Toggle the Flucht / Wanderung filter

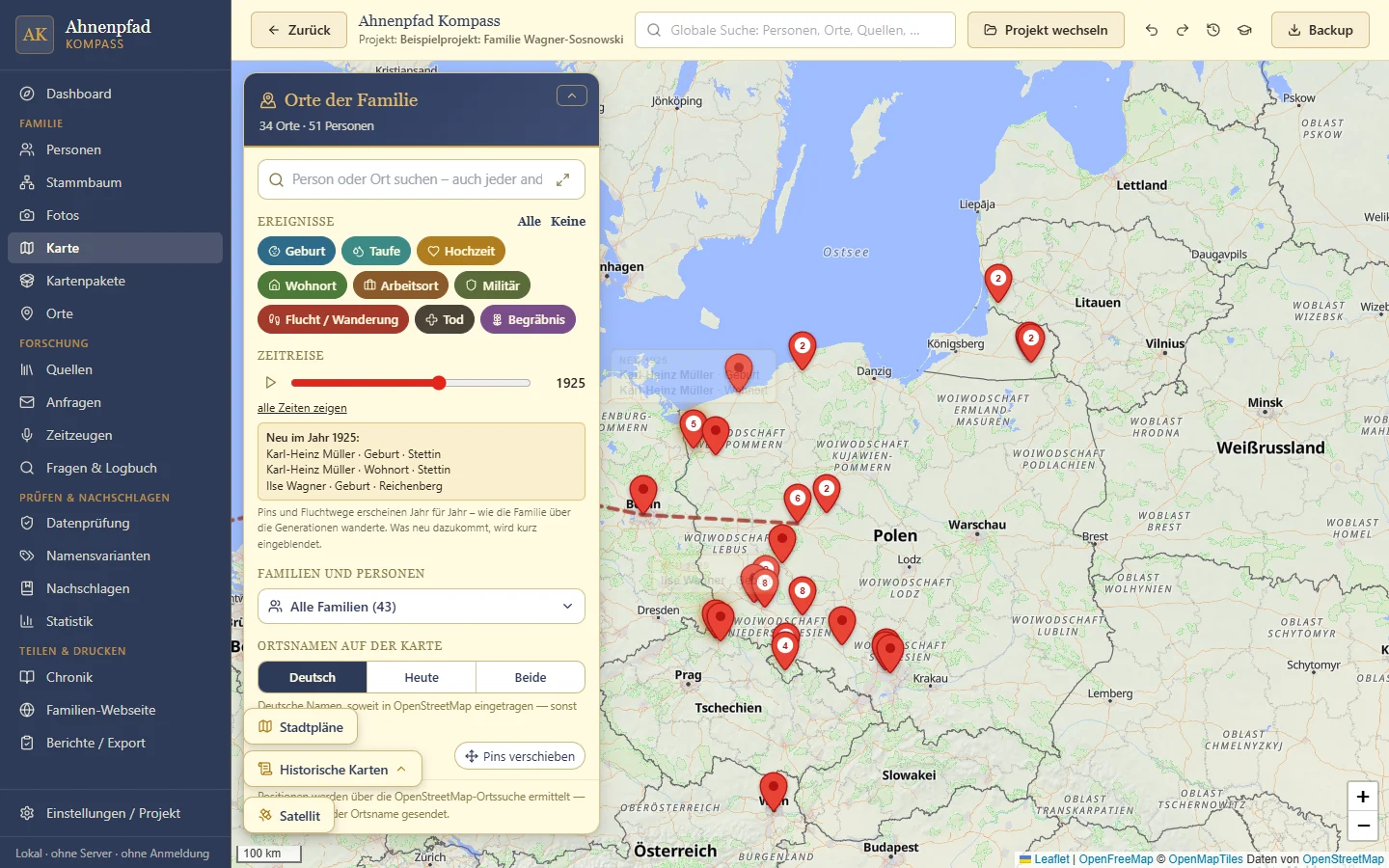333,319
